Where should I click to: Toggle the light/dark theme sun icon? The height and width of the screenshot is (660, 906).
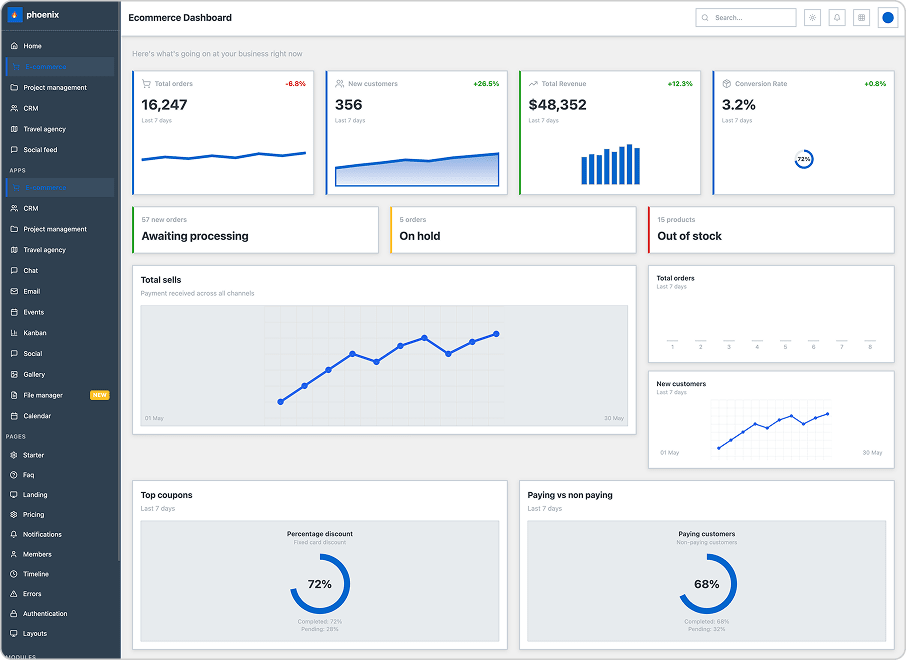click(x=812, y=18)
